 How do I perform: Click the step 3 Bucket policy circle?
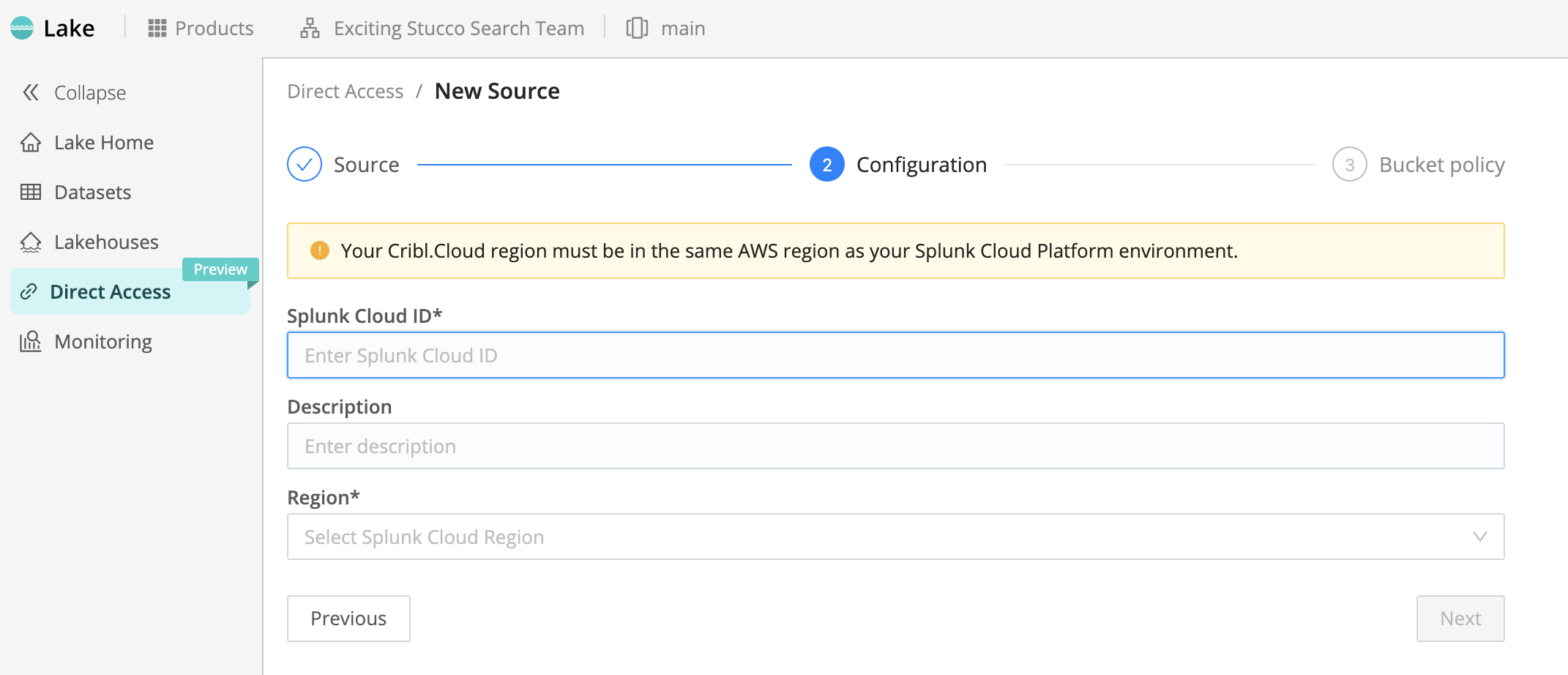[1350, 164]
